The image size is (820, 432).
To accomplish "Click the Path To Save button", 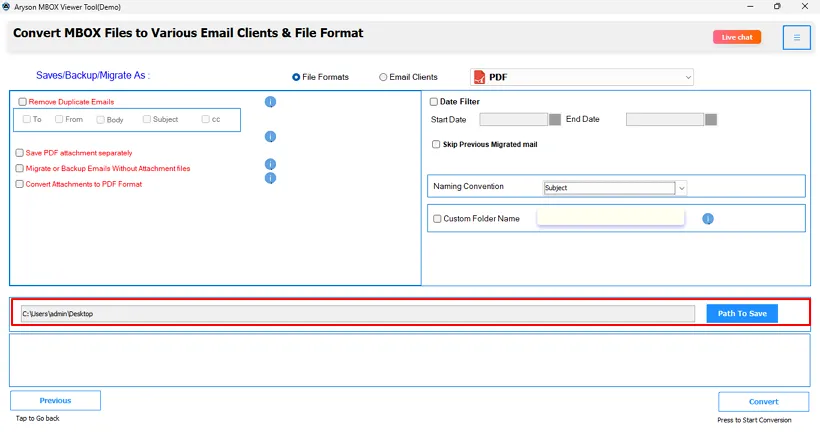I will click(742, 313).
